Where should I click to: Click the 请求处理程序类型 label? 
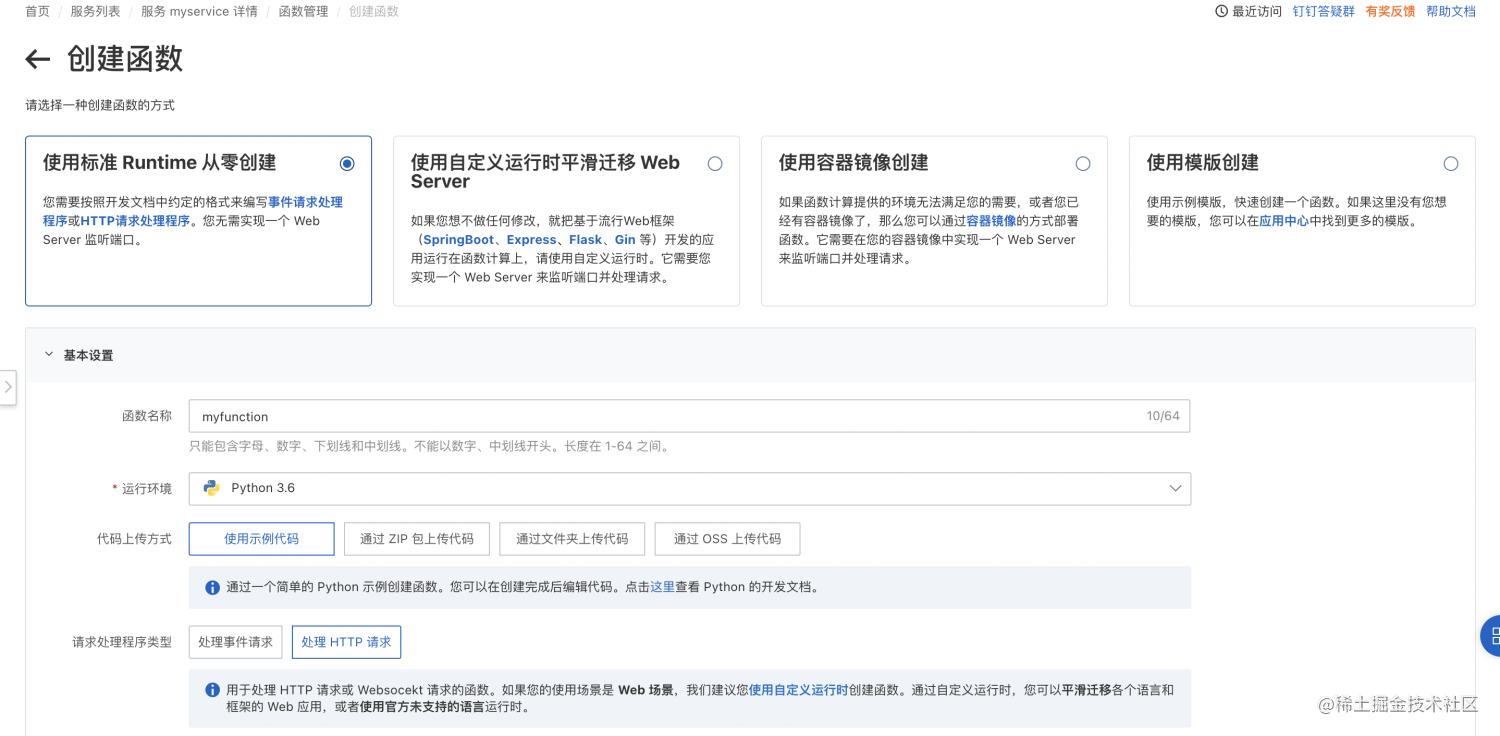click(122, 642)
